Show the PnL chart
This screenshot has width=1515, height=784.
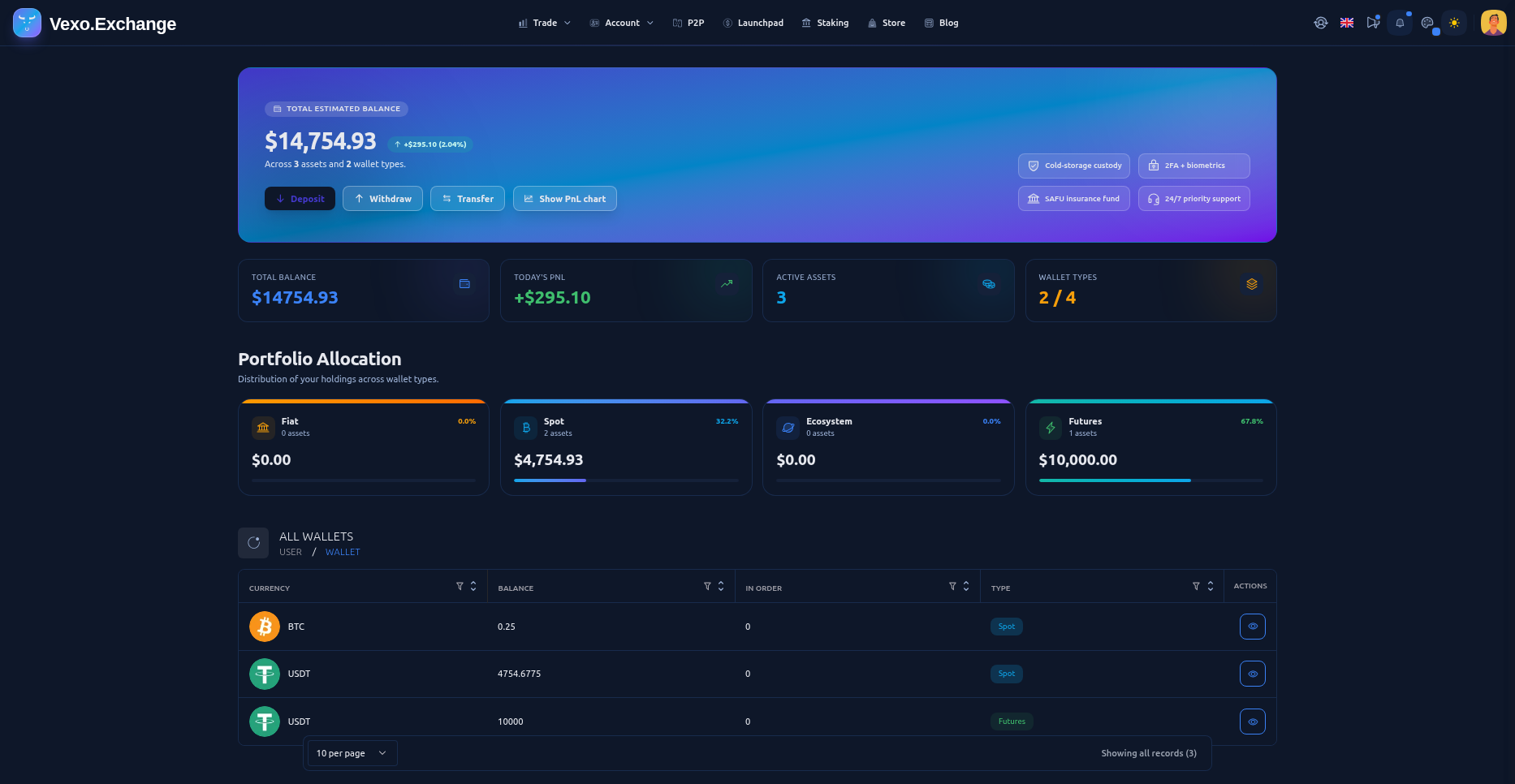[x=565, y=199]
